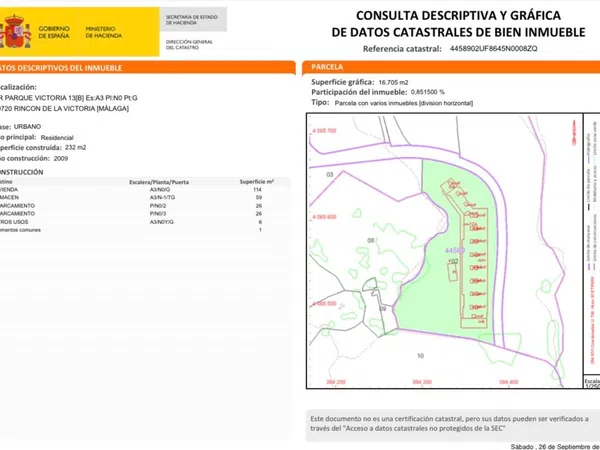Image resolution: width=600 pixels, height=450 pixels.
Task: Click coordinate label '384 200' on map
Action: point(336,382)
